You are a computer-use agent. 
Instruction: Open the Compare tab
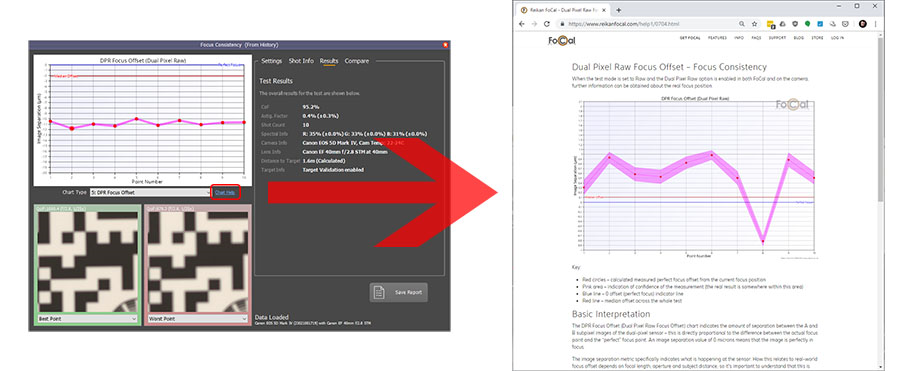[356, 61]
